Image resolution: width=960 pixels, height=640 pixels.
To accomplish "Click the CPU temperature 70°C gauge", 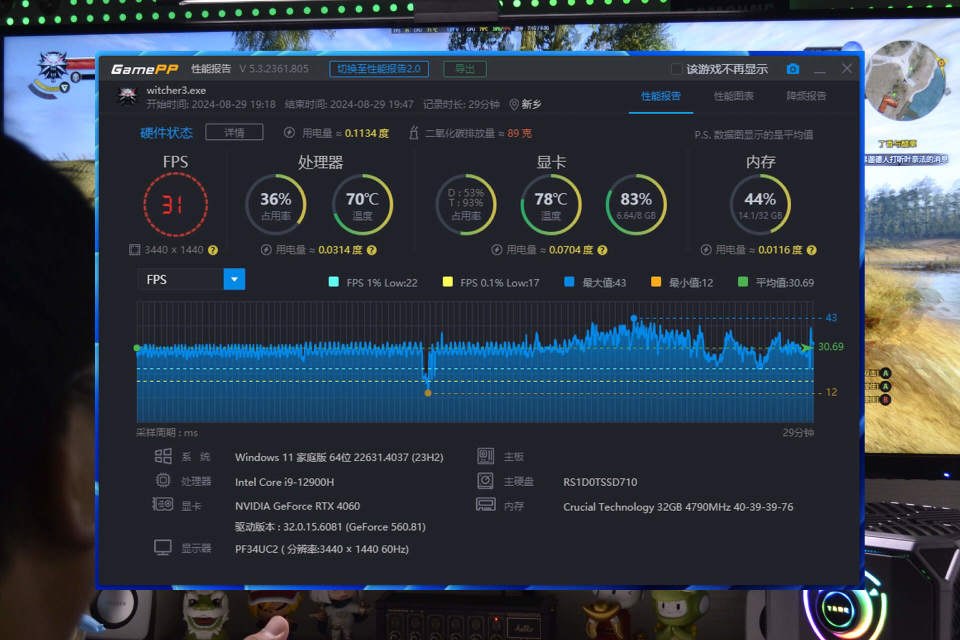I will 362,205.
